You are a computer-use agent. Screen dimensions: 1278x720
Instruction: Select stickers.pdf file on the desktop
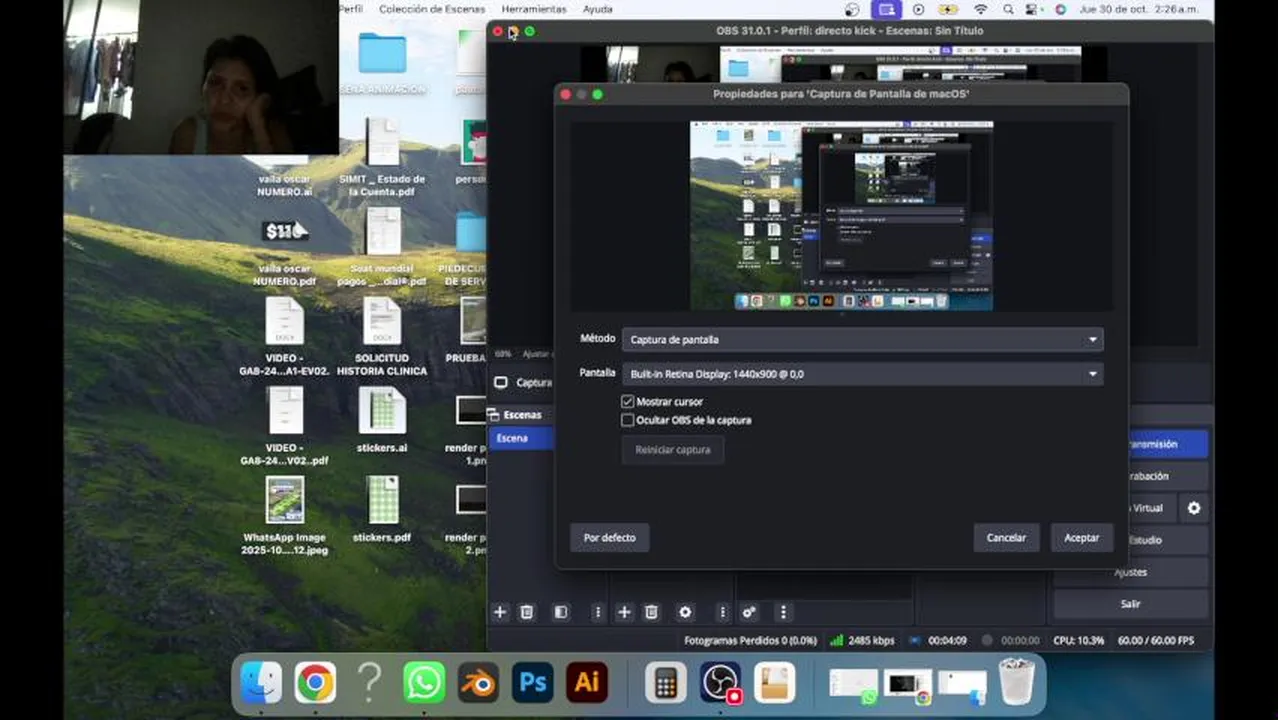coord(382,509)
